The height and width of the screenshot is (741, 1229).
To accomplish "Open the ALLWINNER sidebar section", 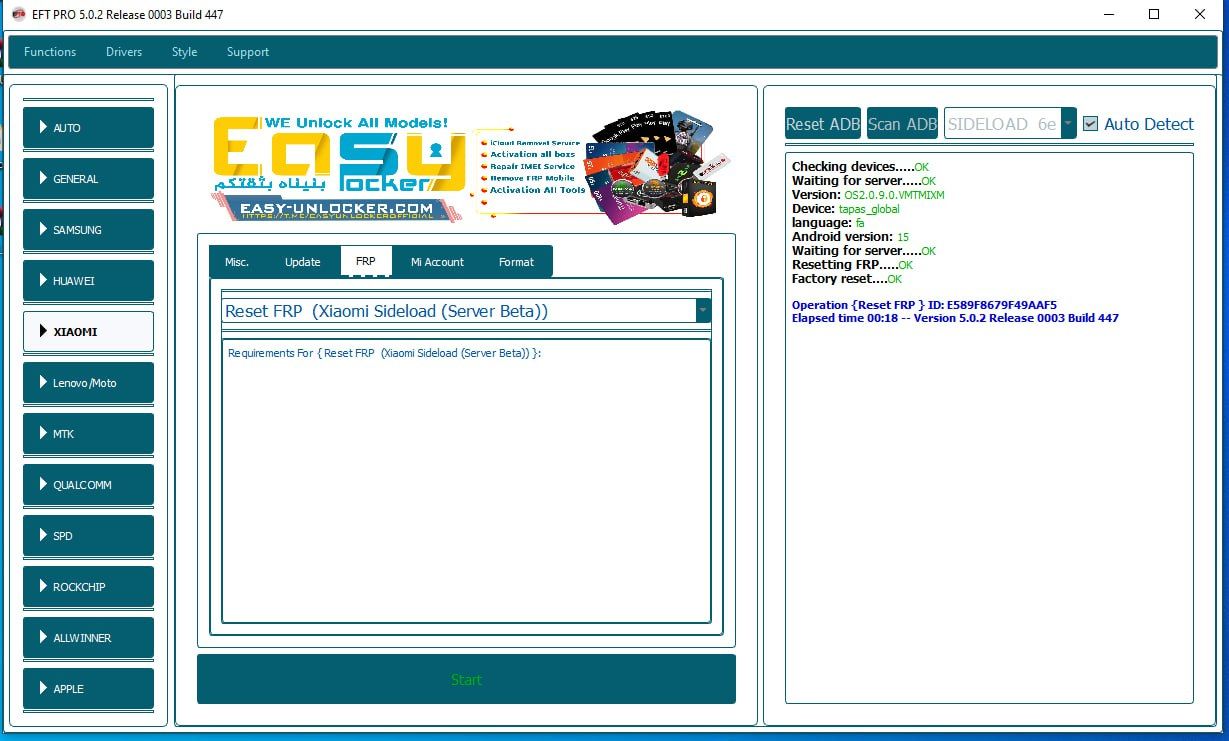I will [88, 638].
